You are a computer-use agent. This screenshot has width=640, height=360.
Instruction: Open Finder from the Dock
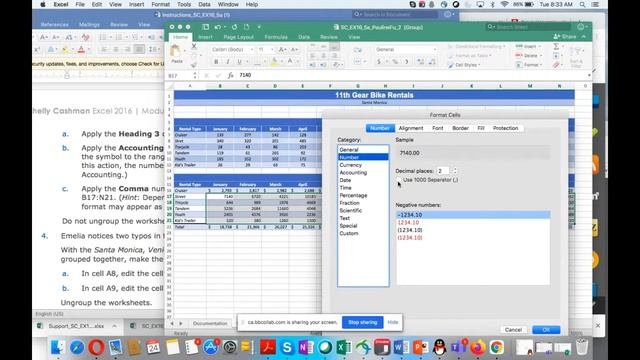click(x=58, y=347)
